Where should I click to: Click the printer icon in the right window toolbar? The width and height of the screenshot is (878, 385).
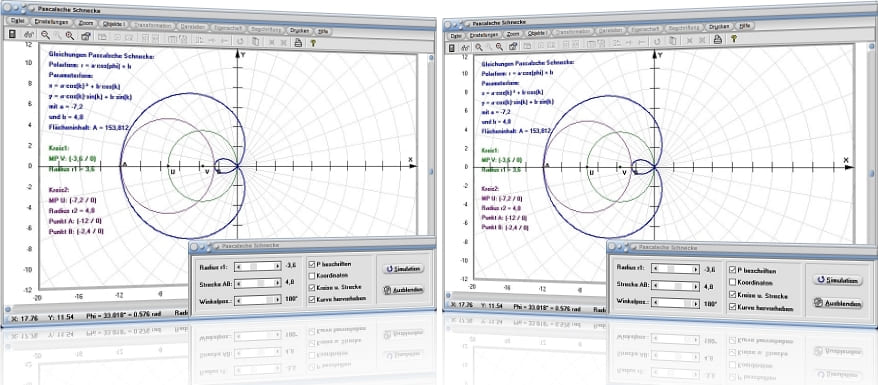point(717,39)
